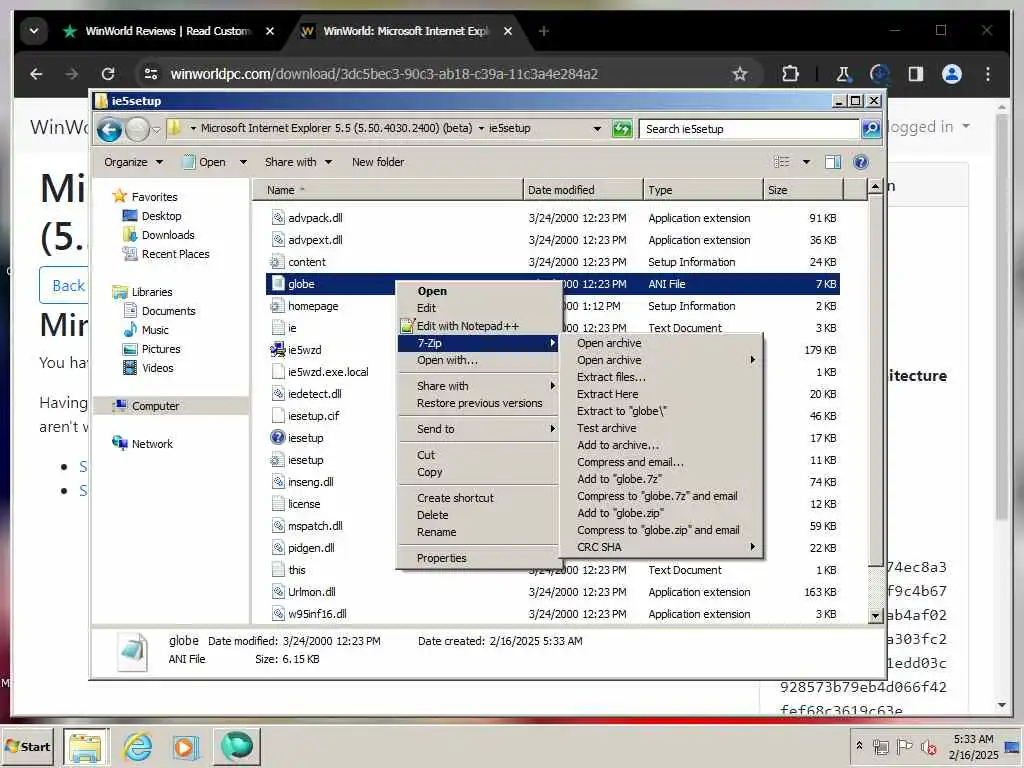Open the Edit with Notepad++ entry
The width and height of the screenshot is (1024, 768).
(468, 326)
